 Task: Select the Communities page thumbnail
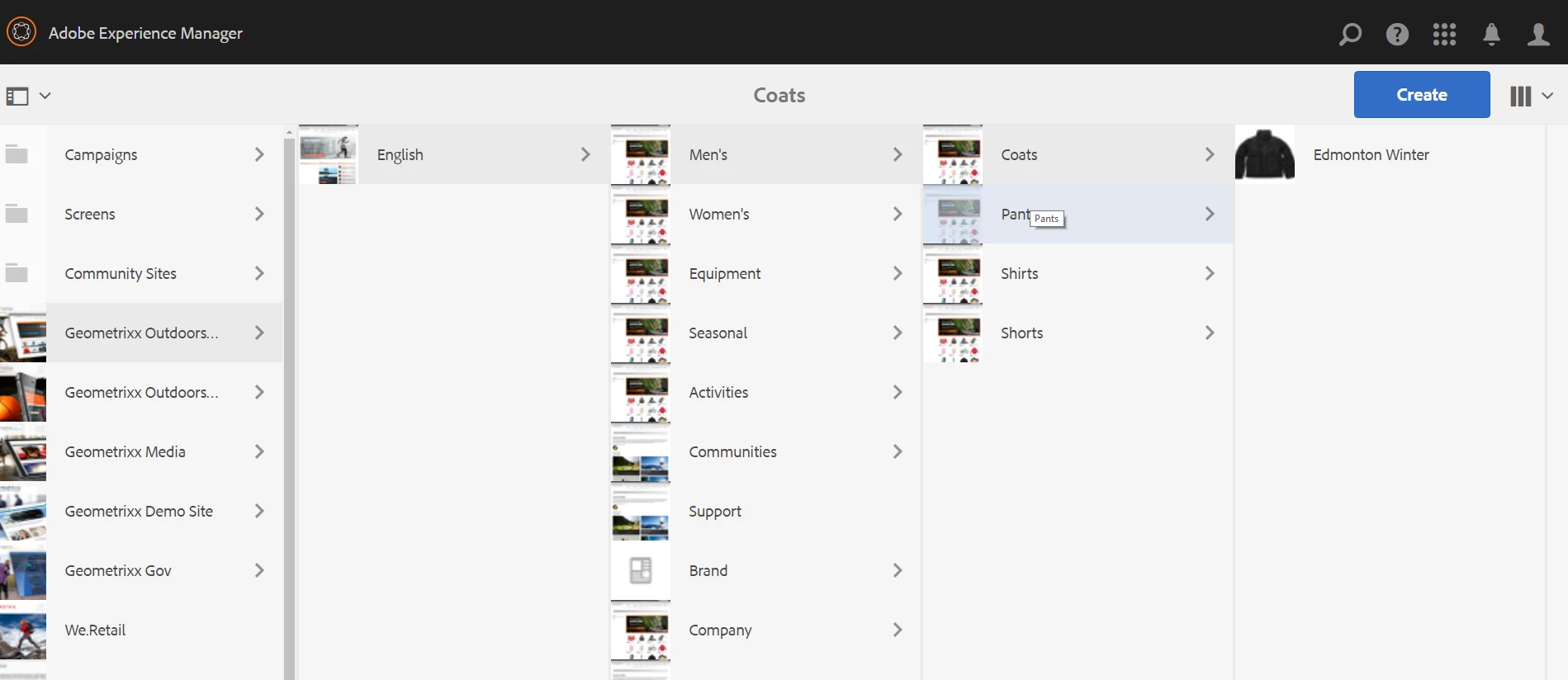640,451
